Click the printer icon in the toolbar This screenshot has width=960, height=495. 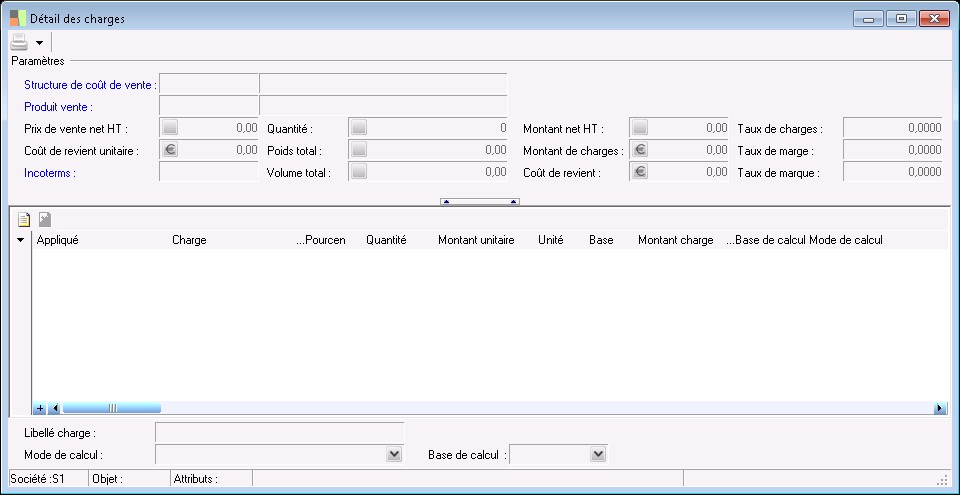tap(19, 42)
